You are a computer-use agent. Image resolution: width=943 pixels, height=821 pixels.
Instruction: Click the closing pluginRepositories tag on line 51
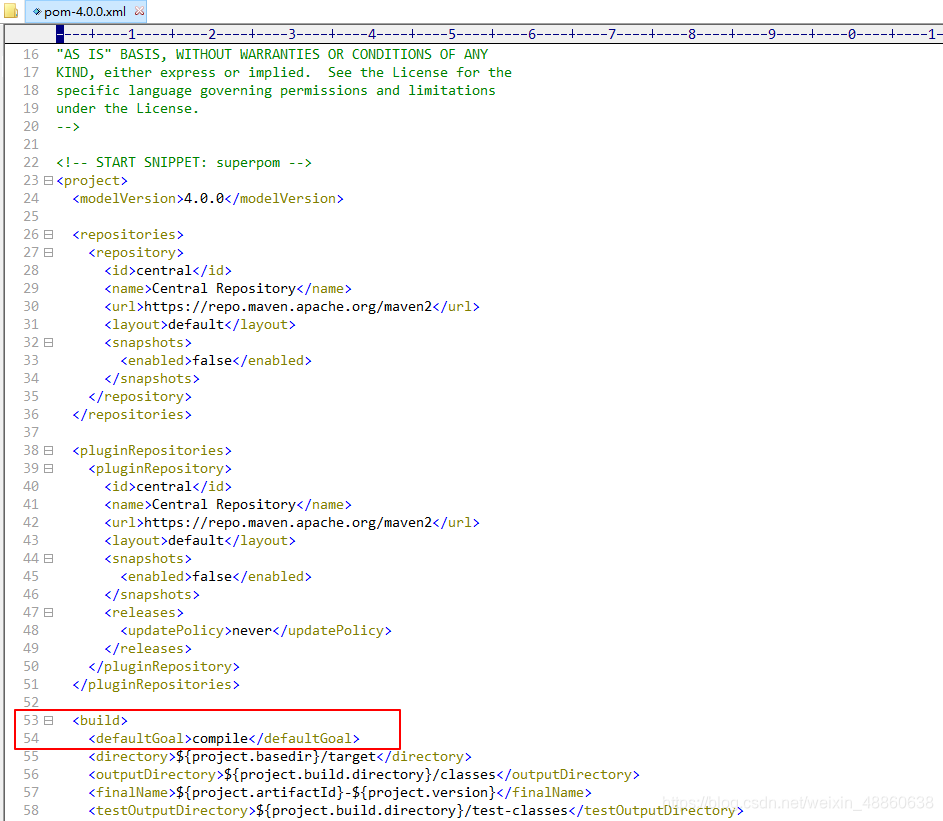pos(156,685)
